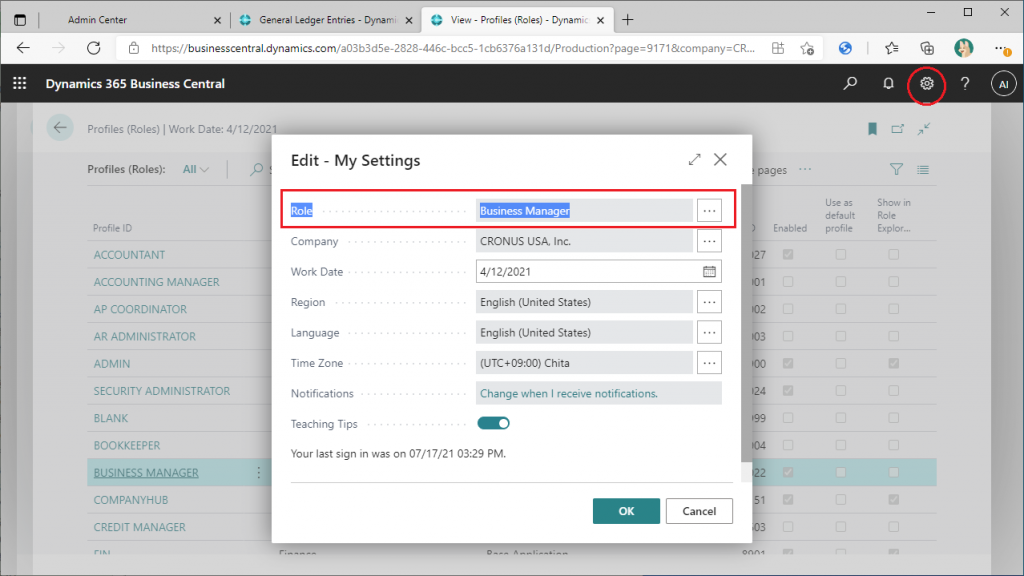Screen dimensions: 1024x576
Task: Toggle Role Explorer checkbox for COMPANYHUB row
Action: (x=893, y=500)
